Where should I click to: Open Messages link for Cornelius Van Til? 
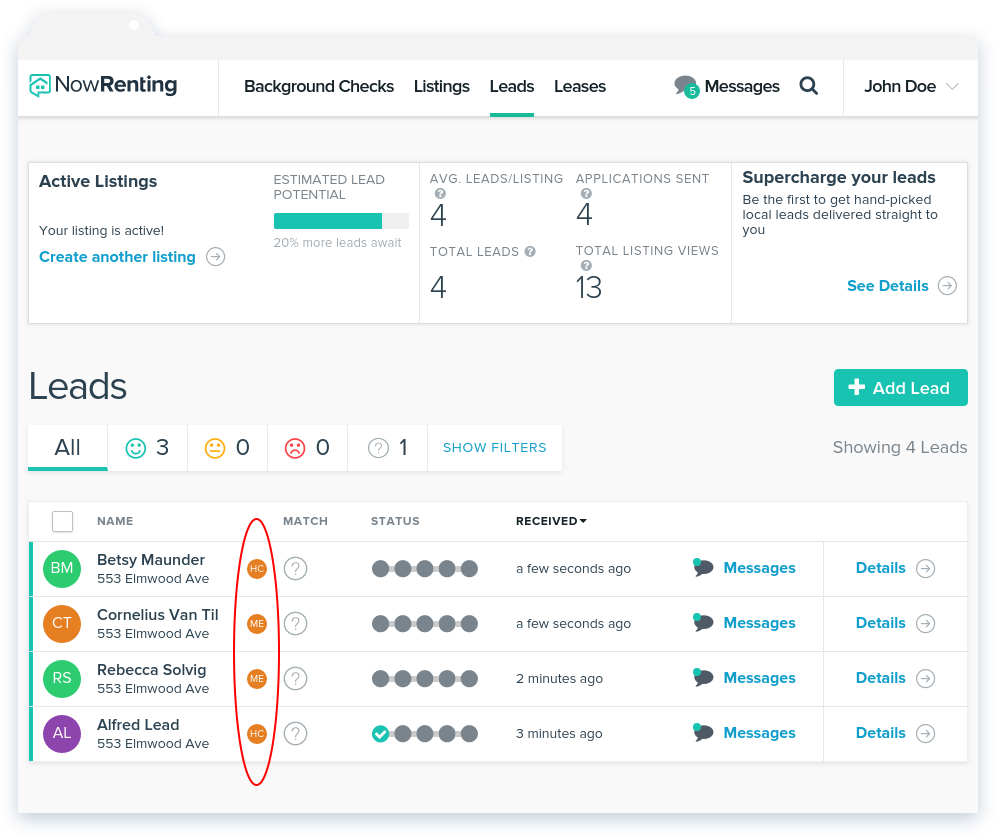pos(760,623)
